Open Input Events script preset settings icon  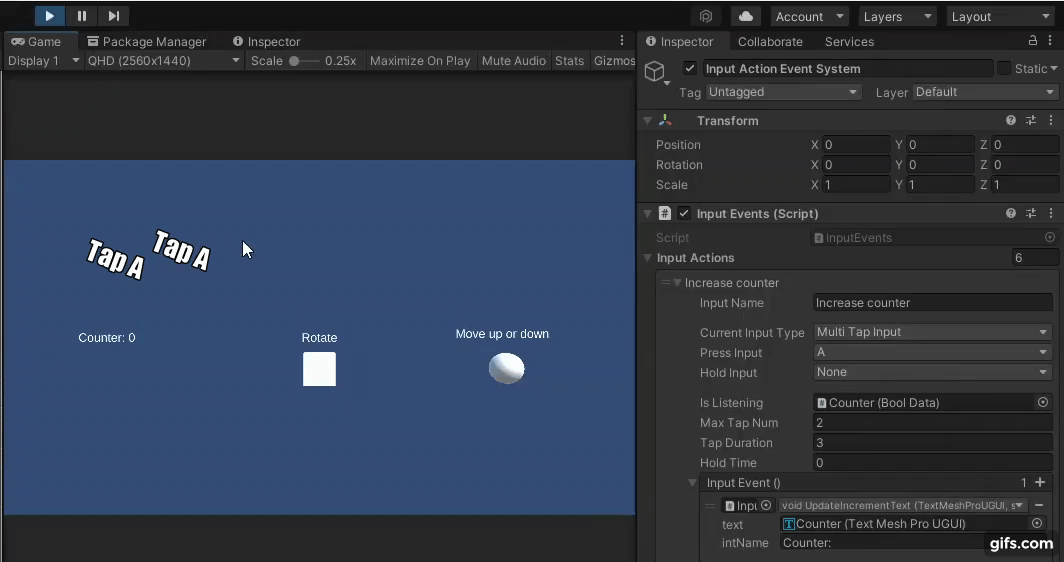click(1031, 213)
